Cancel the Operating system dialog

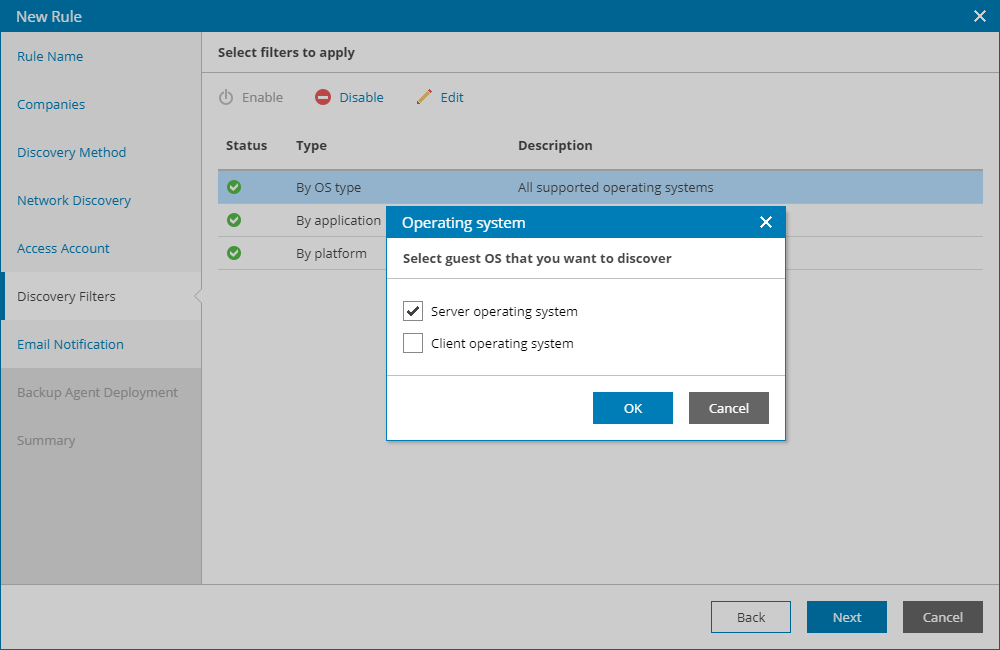click(x=729, y=408)
